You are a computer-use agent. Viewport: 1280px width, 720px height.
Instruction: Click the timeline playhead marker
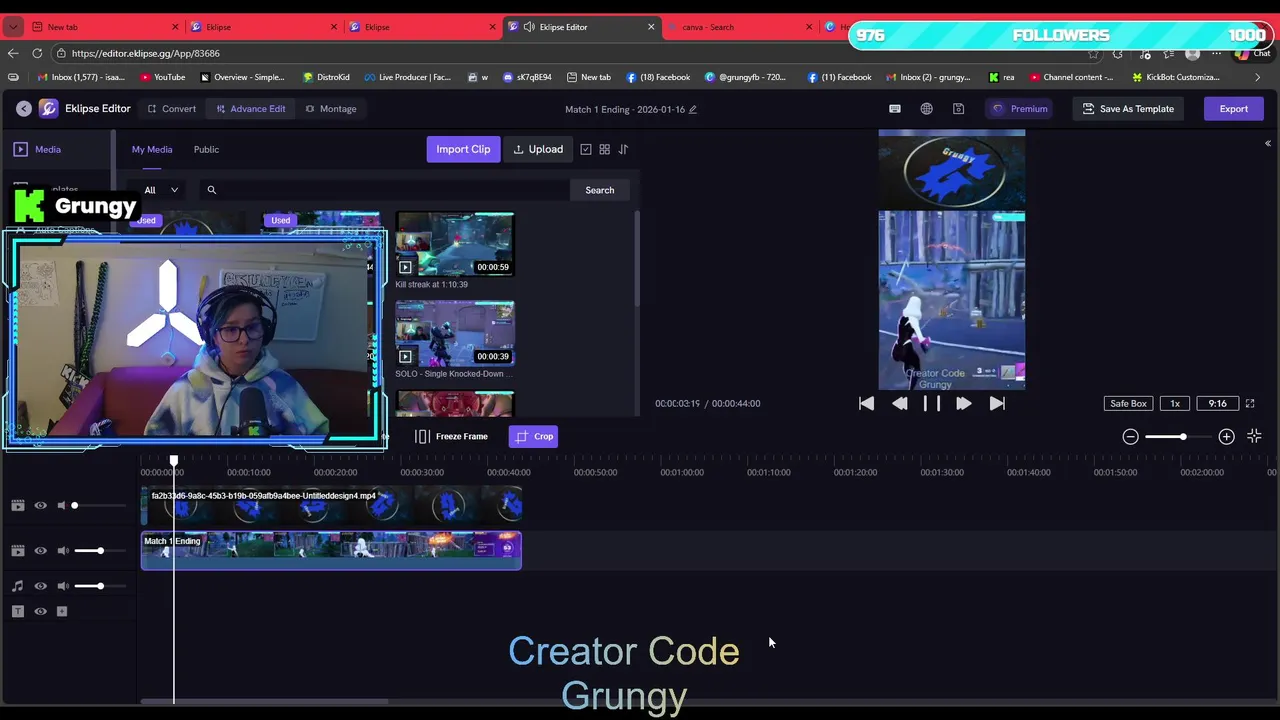click(x=174, y=461)
